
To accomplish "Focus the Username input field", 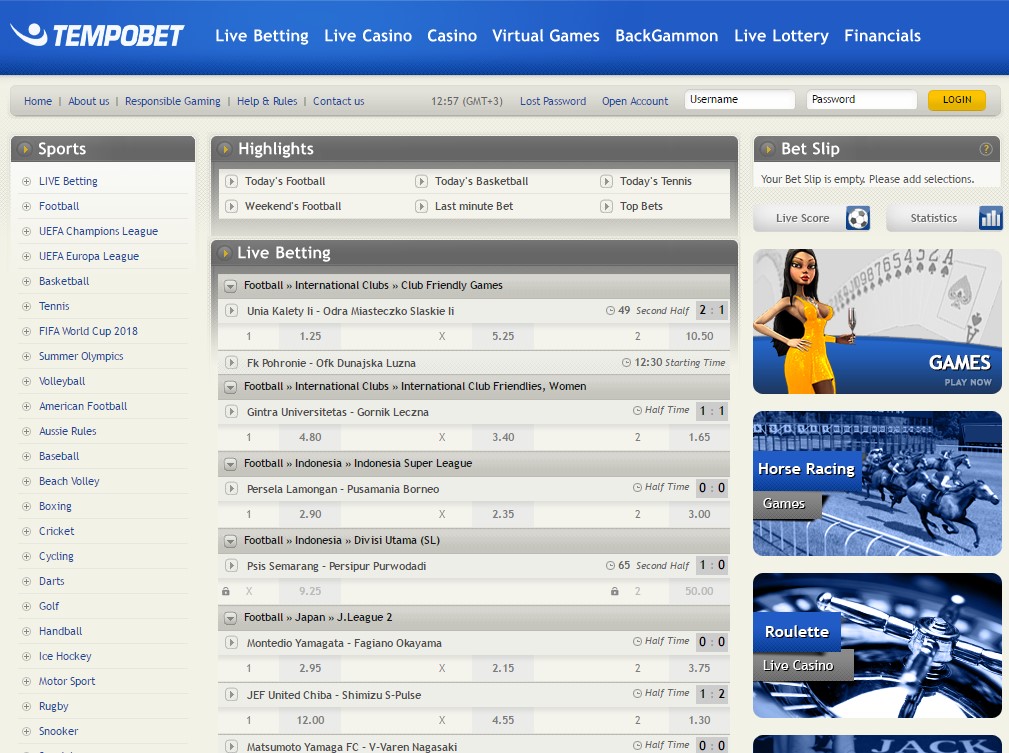I will [739, 100].
